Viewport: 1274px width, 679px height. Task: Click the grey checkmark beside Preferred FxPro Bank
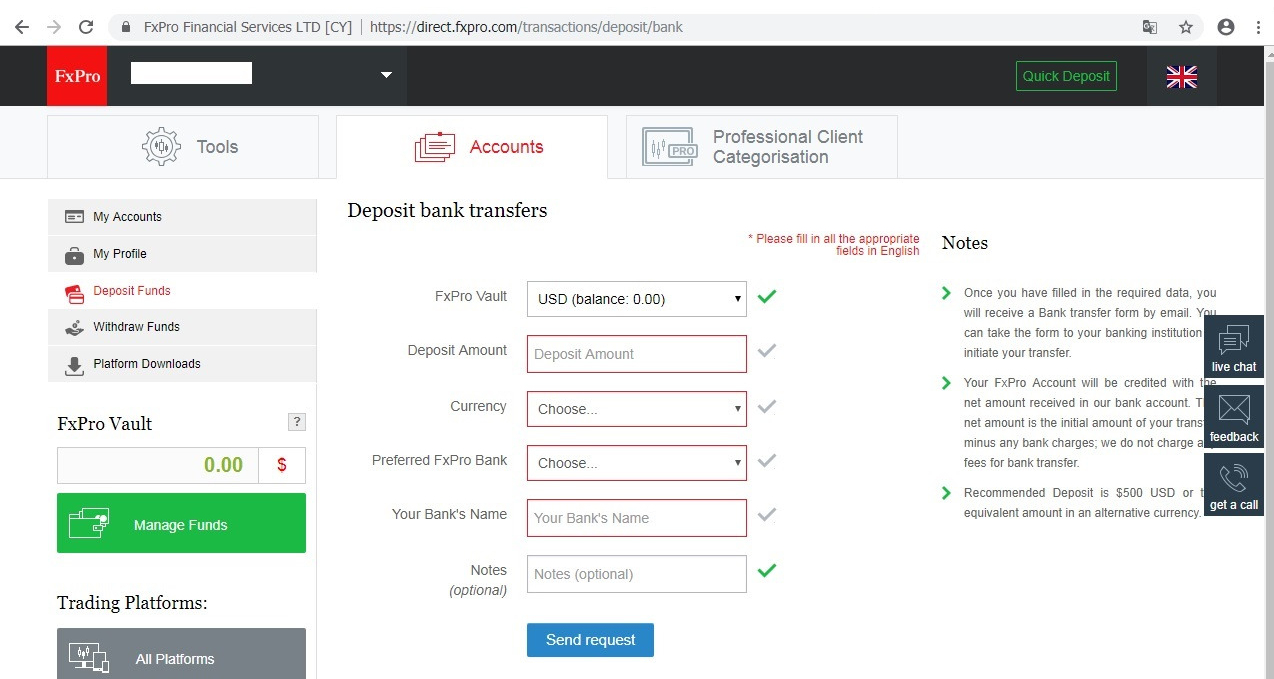coord(767,461)
